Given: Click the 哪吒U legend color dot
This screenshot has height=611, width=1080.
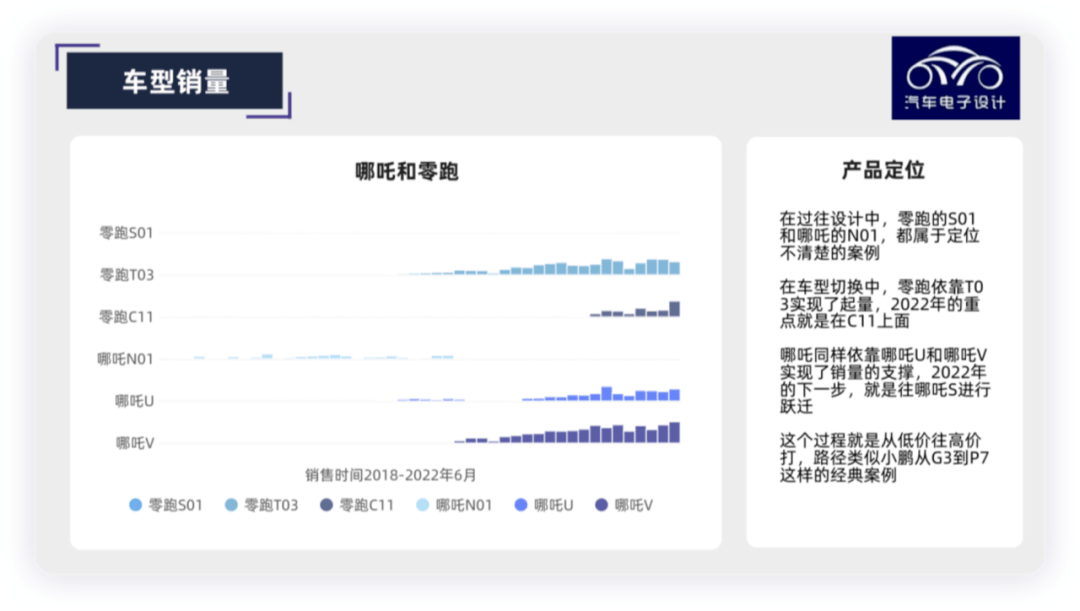Looking at the screenshot, I should (x=521, y=505).
